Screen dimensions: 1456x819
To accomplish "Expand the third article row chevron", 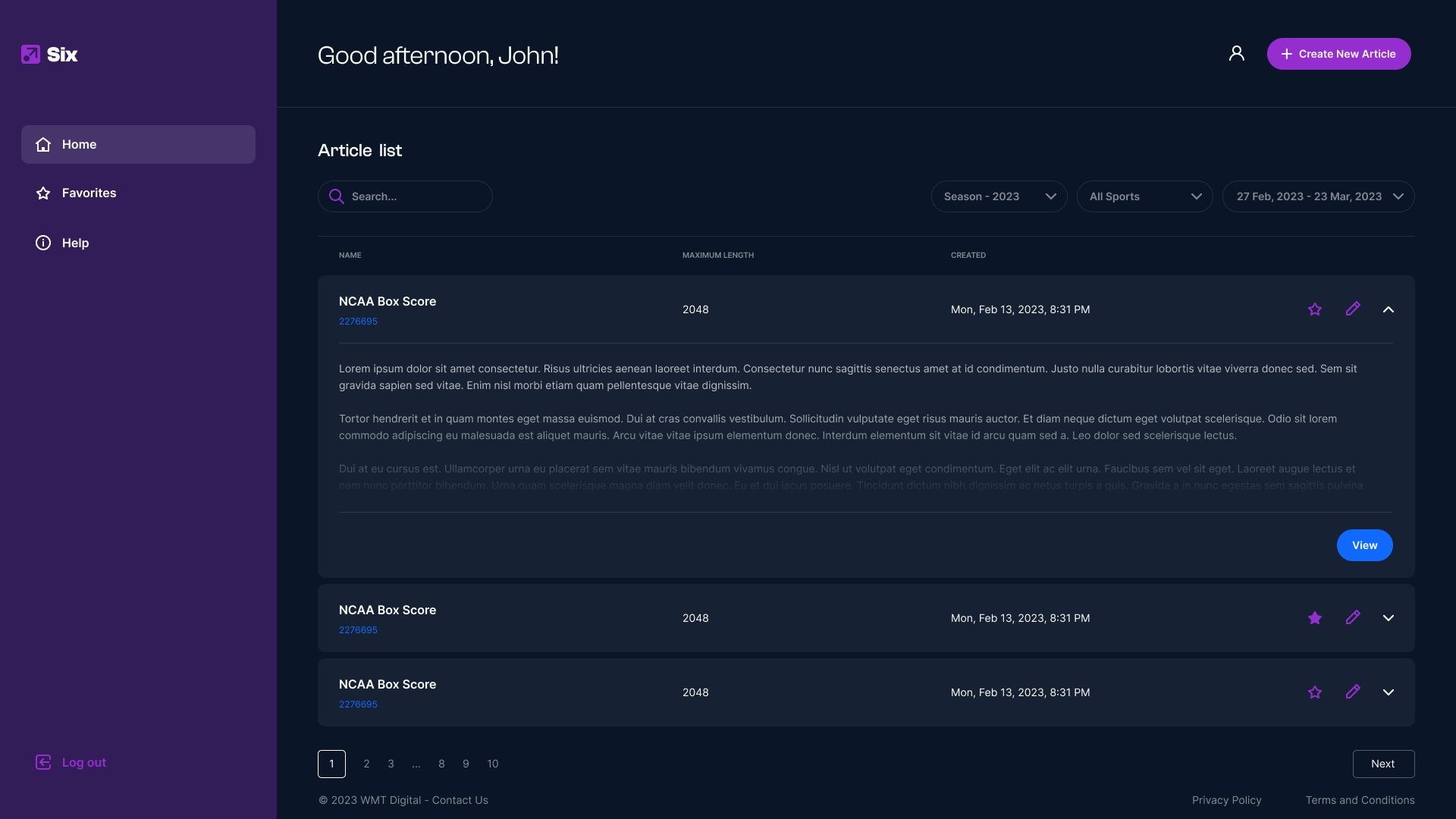I will (x=1388, y=692).
